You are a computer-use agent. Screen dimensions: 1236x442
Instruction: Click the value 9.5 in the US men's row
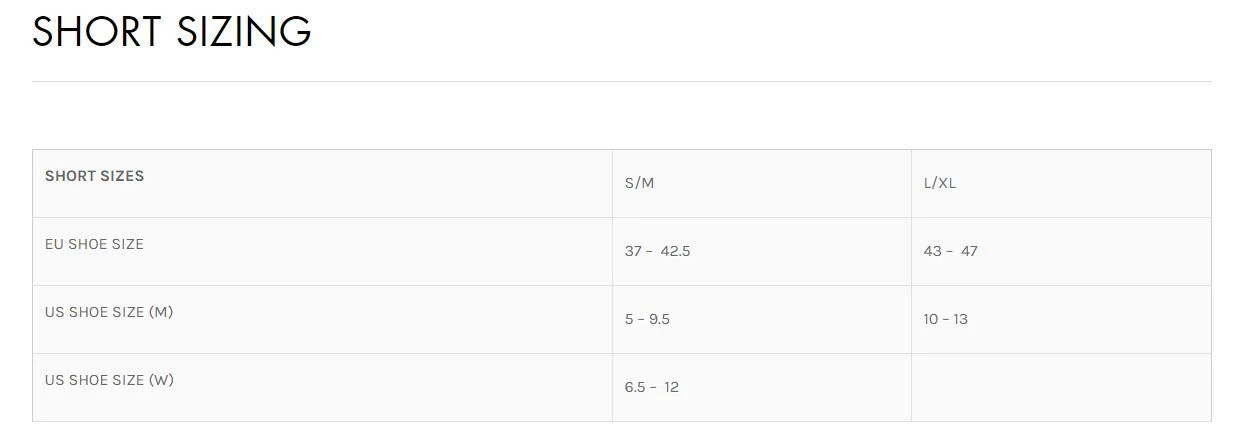pos(658,319)
